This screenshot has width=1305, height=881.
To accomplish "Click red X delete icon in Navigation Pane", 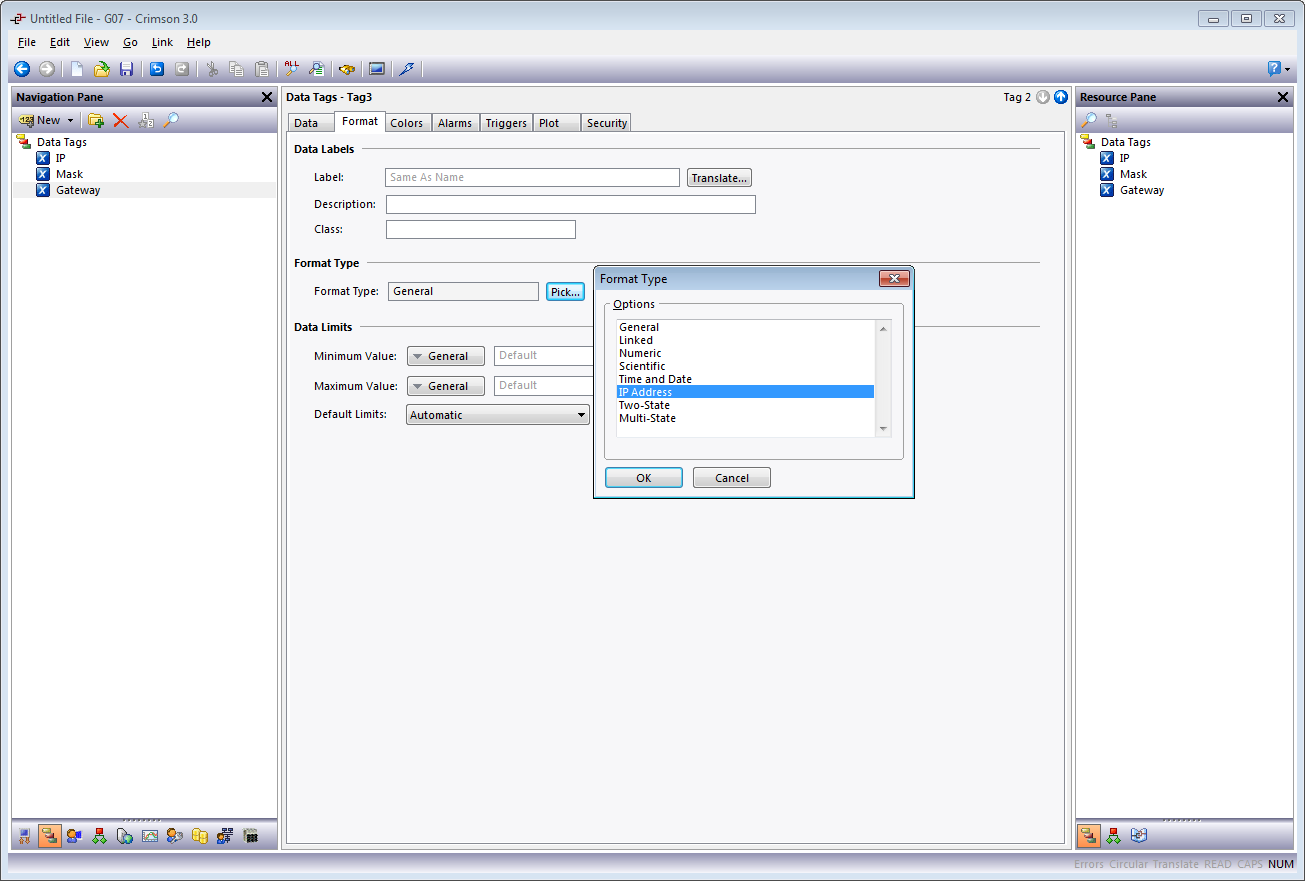I will click(x=120, y=120).
